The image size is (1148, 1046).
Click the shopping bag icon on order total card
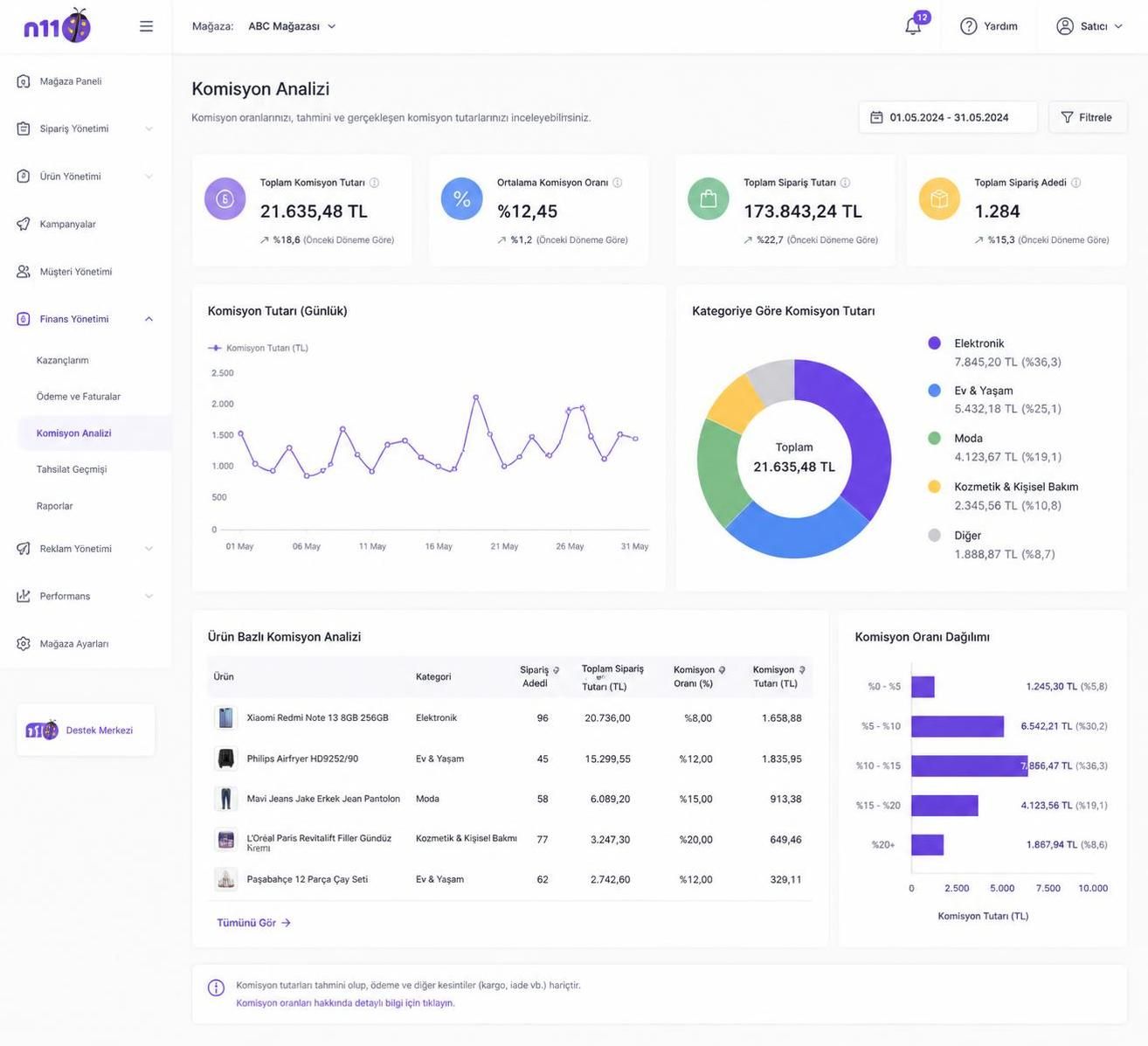pos(709,199)
